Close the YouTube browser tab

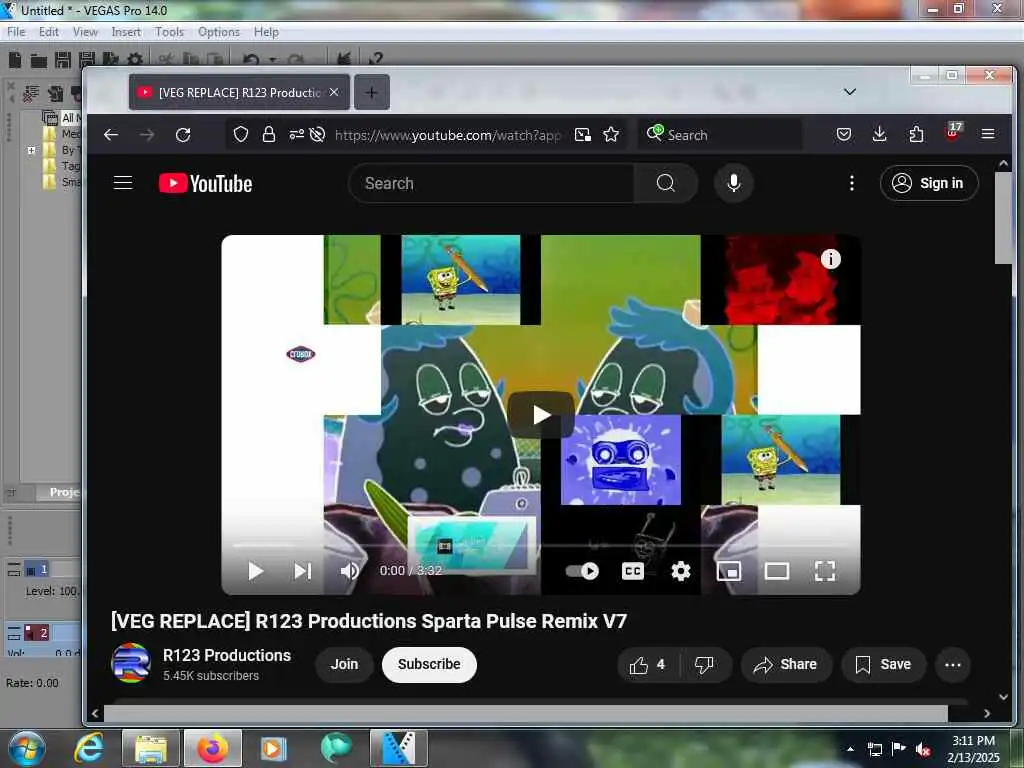334,92
